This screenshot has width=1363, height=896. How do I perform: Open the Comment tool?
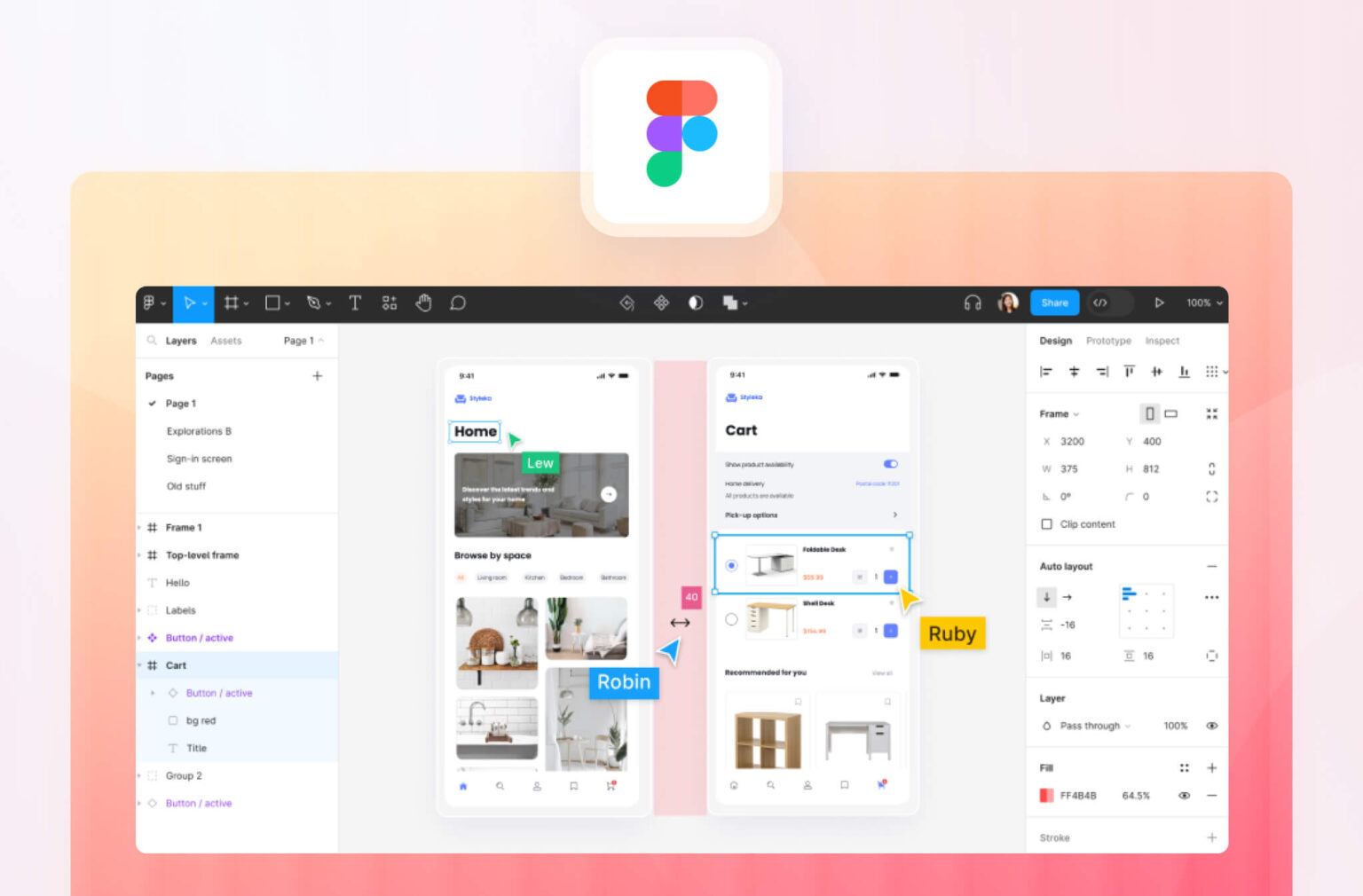458,303
